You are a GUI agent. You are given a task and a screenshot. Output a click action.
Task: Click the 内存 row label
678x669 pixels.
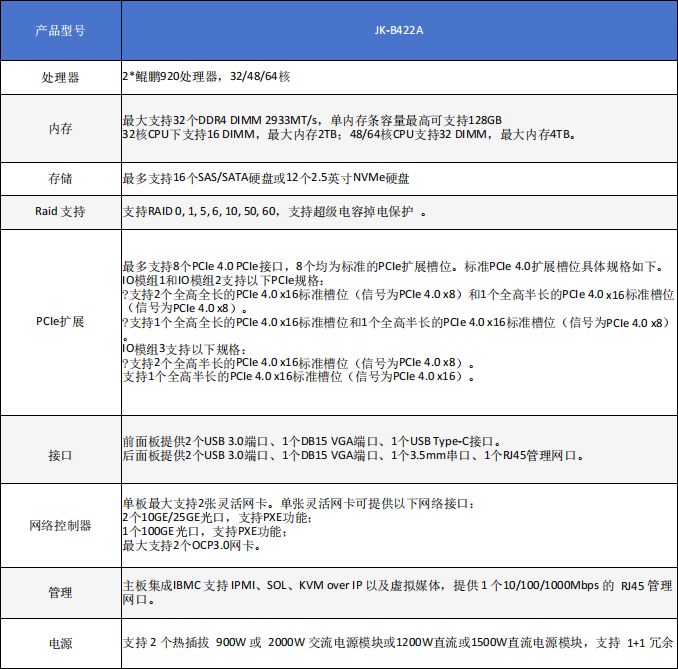pos(60,128)
